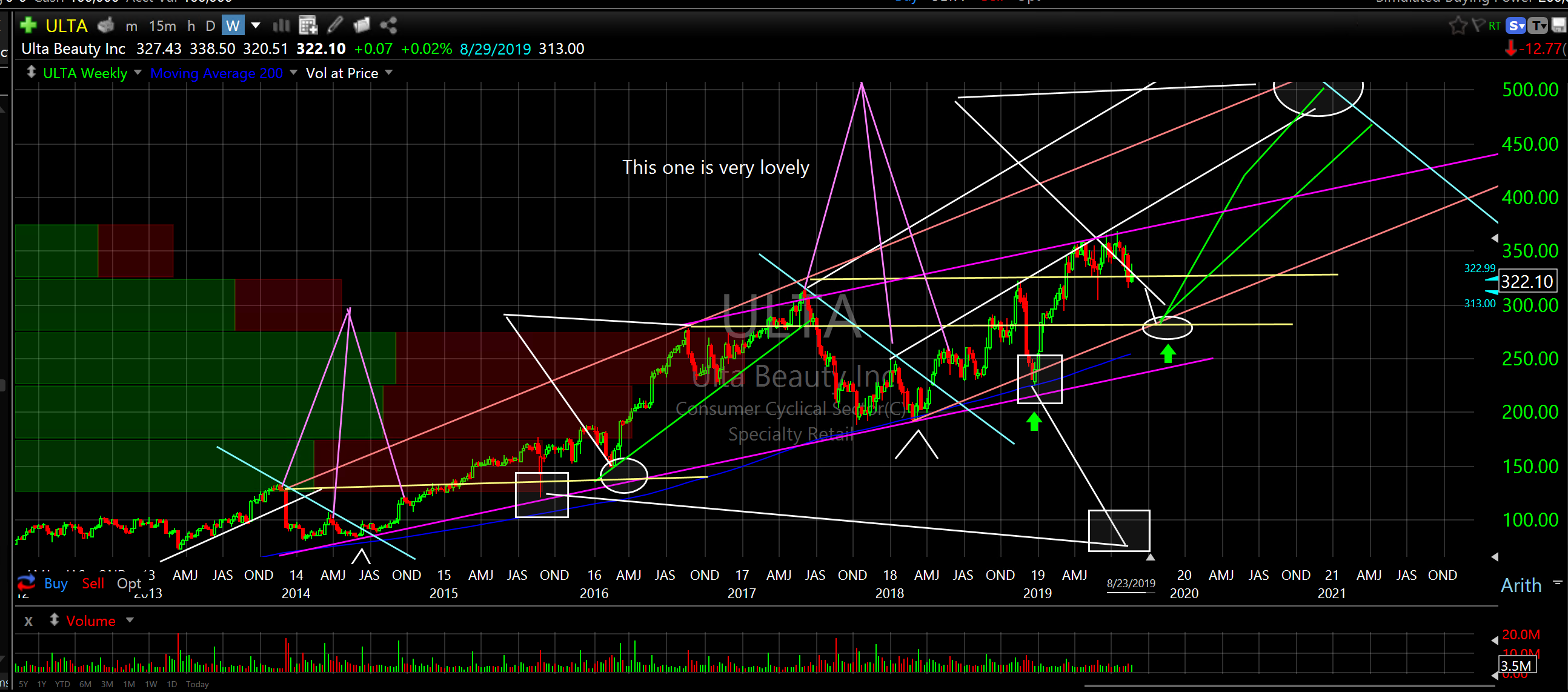This screenshot has width=1568, height=692.
Task: Click the share chart icon
Action: 388,25
